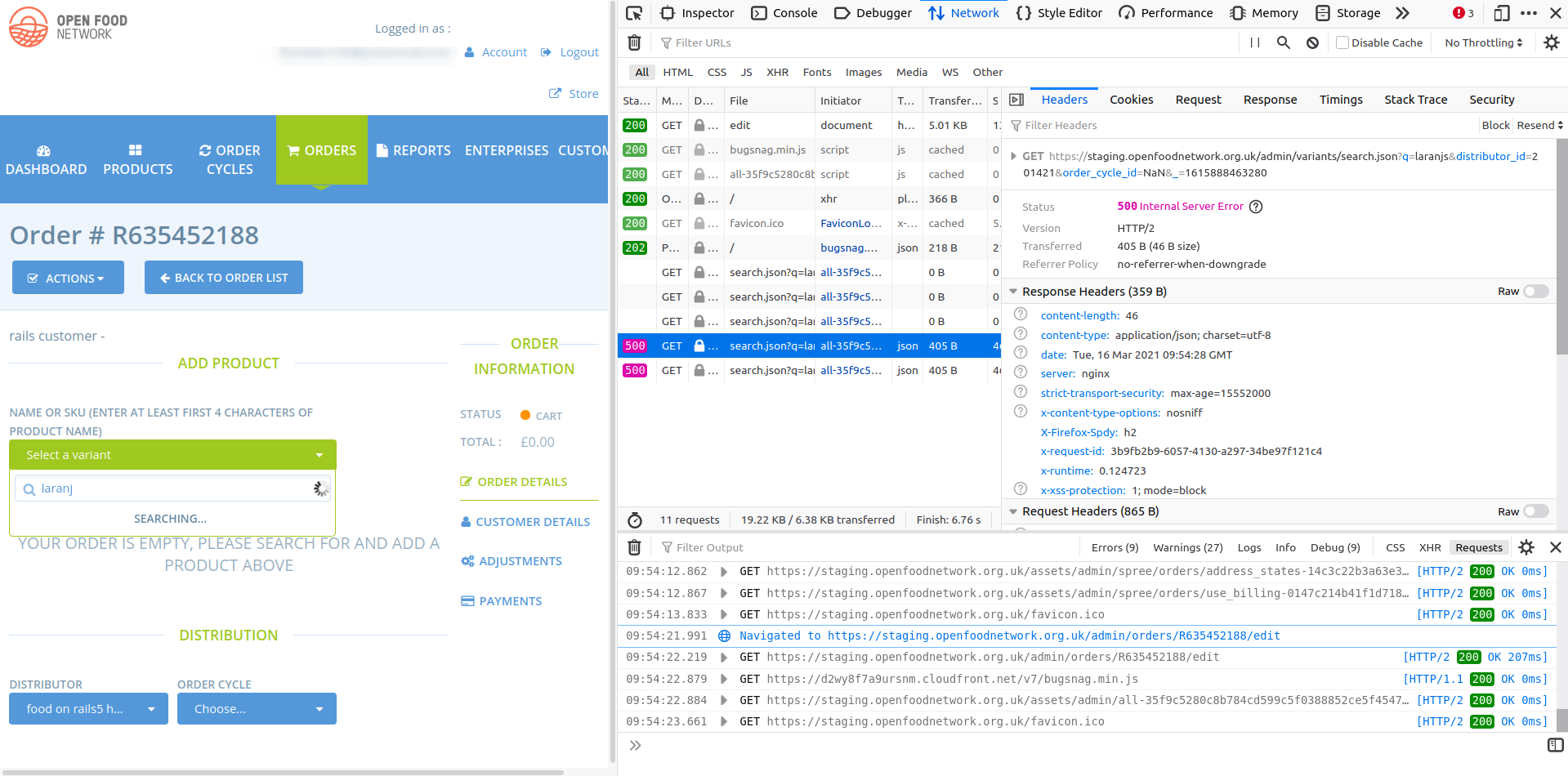Collapse Request Headers section
The image size is (1568, 776).
pos(1013,511)
